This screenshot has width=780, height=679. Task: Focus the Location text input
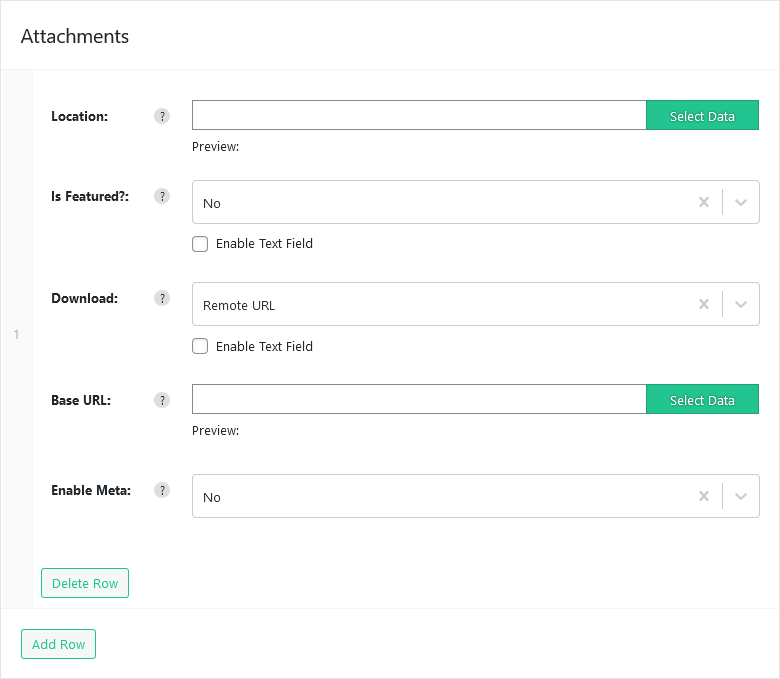tap(419, 115)
